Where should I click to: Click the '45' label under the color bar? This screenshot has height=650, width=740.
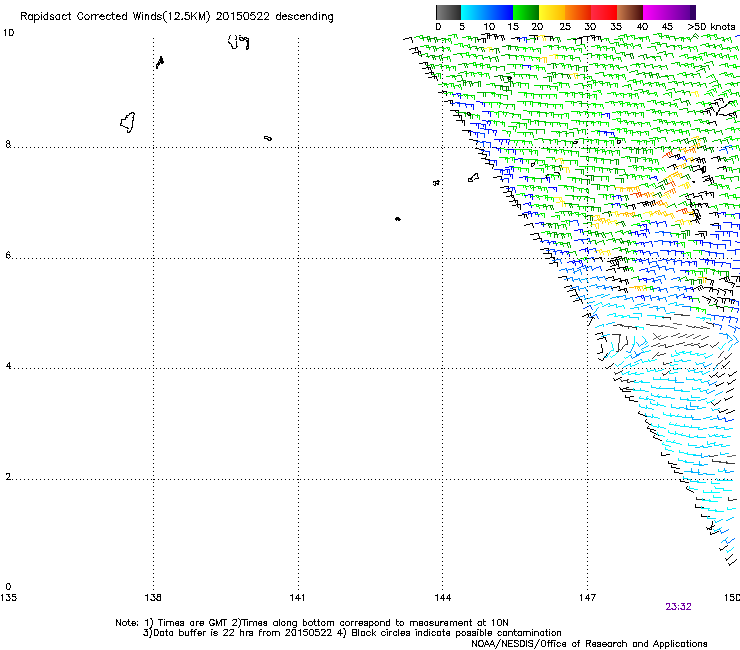[x=667, y=27]
